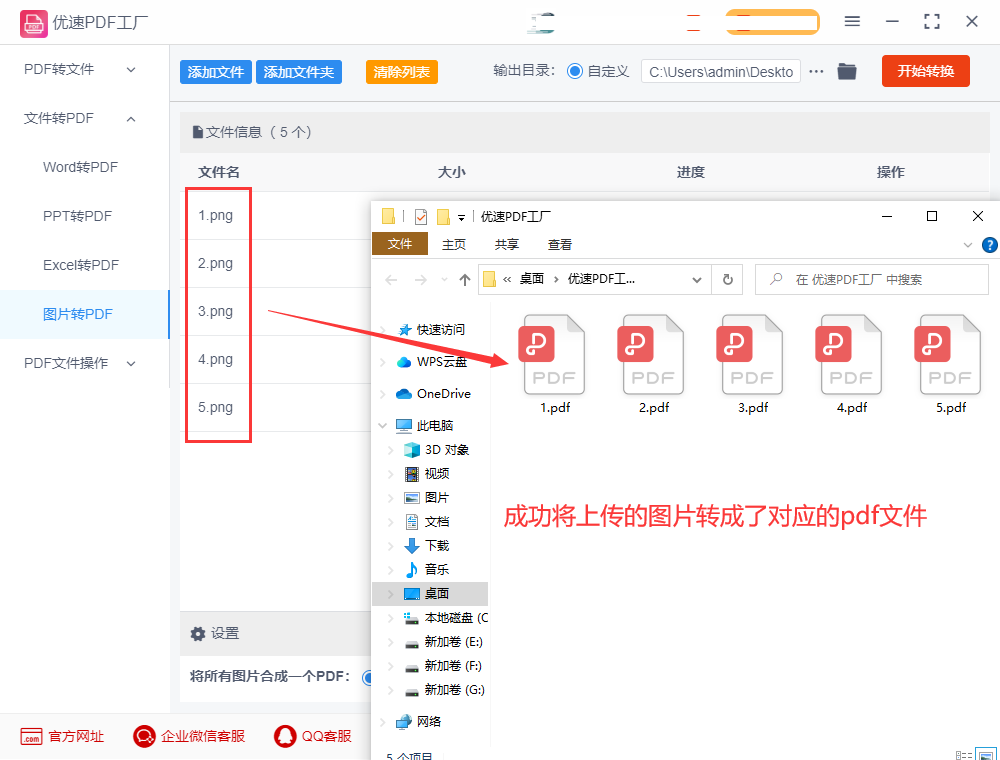
Task: Click the Explorer forward arrow
Action: coord(421,279)
